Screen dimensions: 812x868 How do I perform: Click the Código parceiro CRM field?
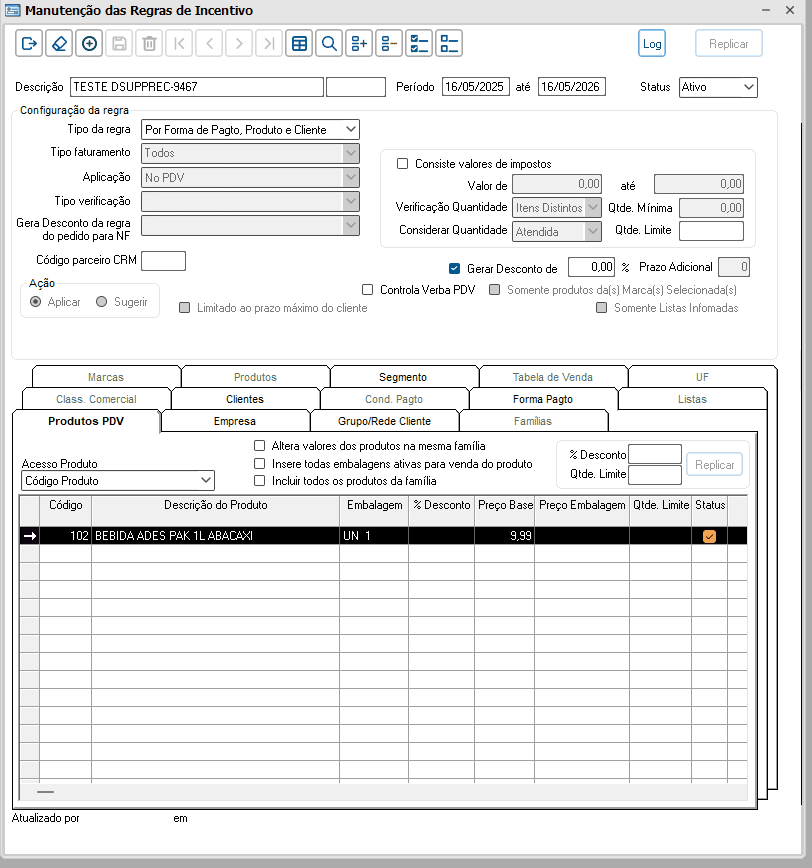click(x=163, y=261)
